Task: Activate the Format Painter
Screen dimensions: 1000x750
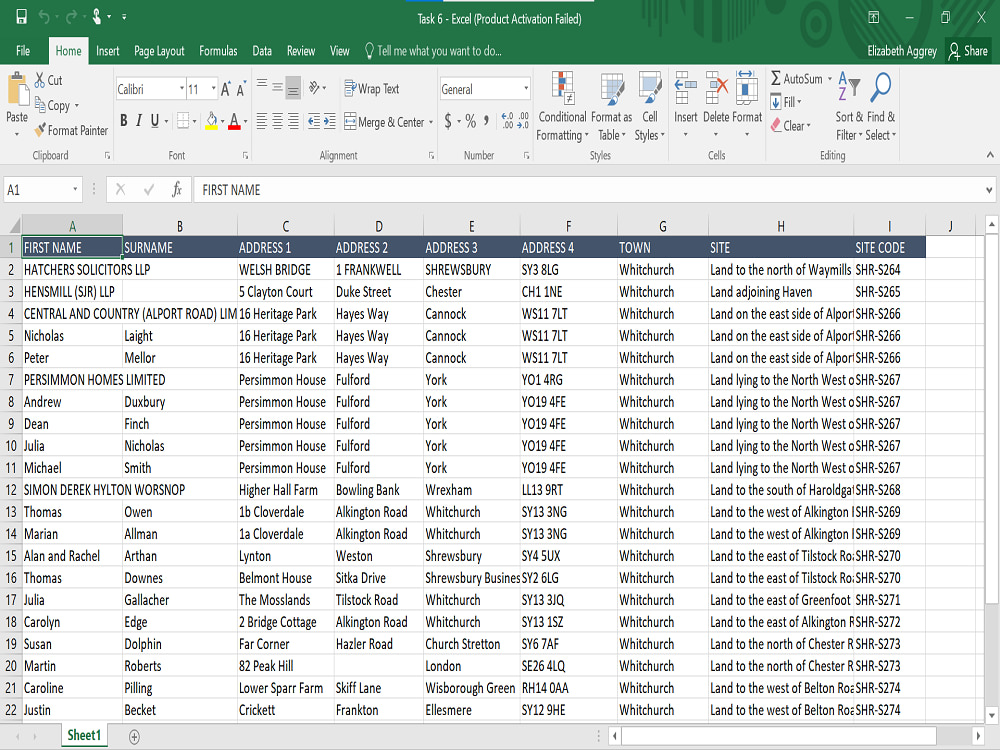Action: (71, 130)
